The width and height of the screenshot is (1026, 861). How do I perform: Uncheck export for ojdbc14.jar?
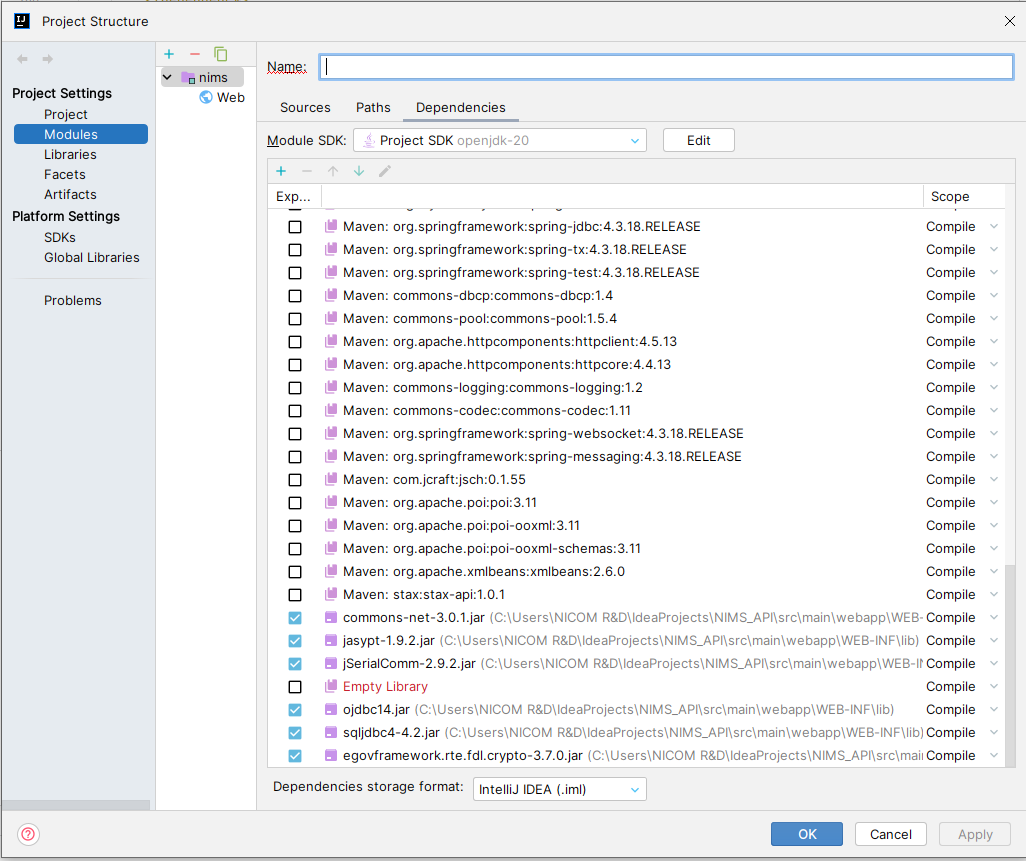tap(295, 710)
